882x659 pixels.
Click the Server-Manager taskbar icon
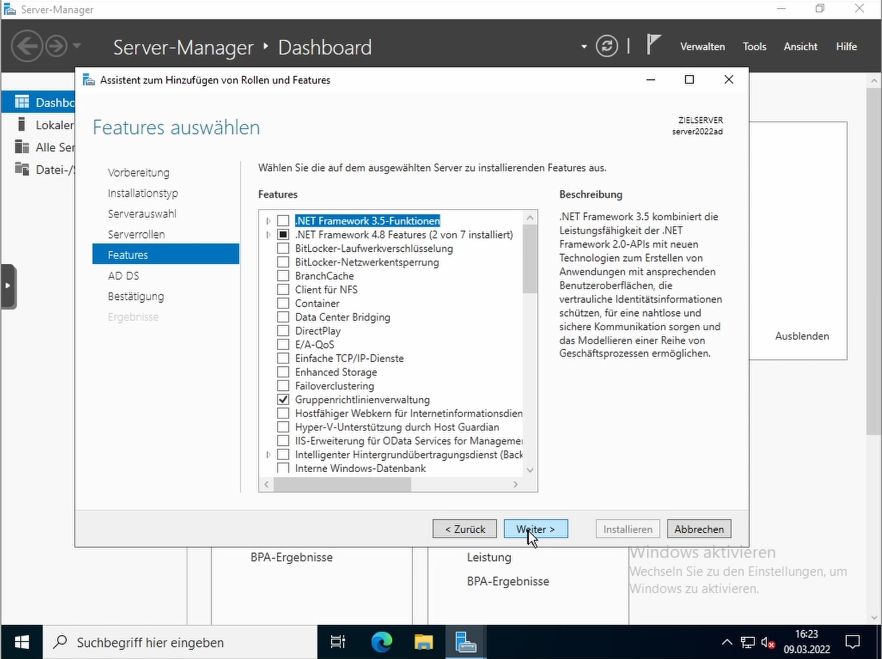pyautogui.click(x=466, y=642)
